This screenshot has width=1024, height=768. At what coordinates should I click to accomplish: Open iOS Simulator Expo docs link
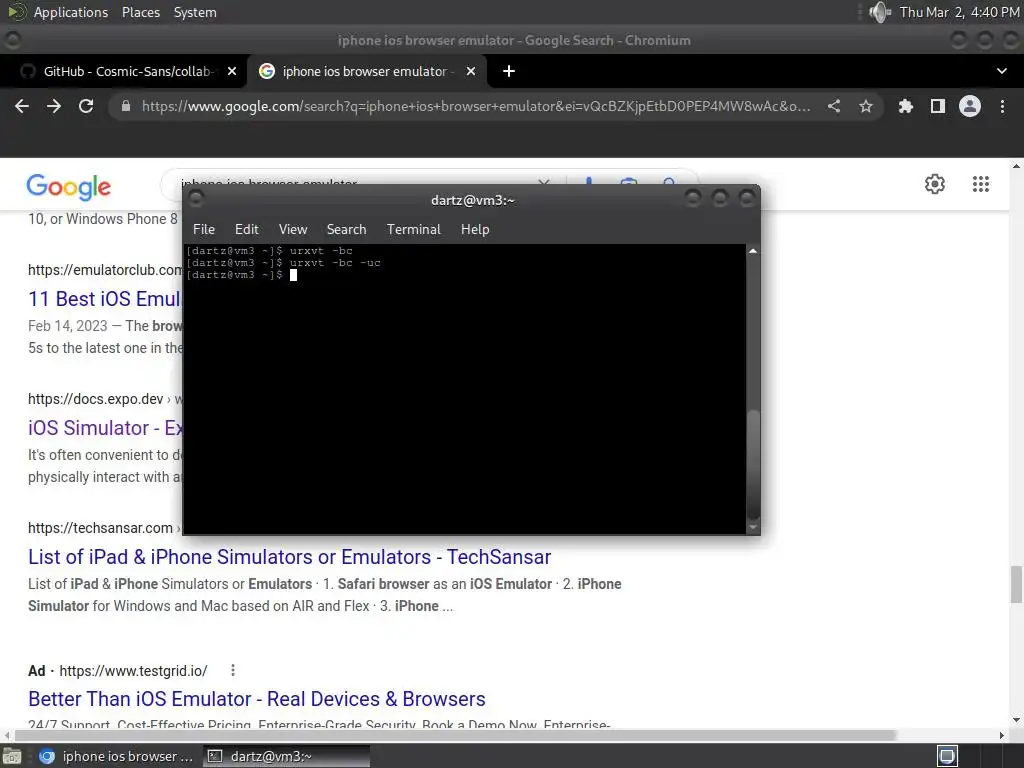pos(105,428)
